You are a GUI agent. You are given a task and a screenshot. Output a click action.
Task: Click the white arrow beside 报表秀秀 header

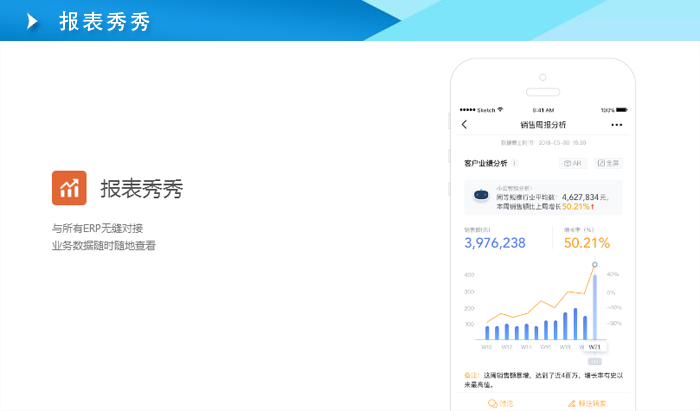tap(32, 21)
